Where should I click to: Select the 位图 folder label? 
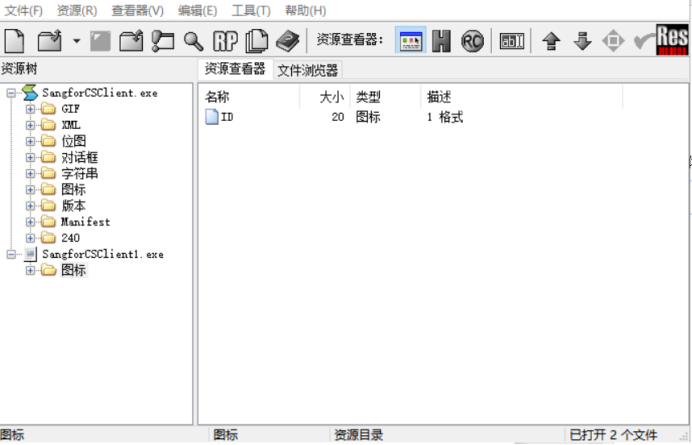click(74, 141)
